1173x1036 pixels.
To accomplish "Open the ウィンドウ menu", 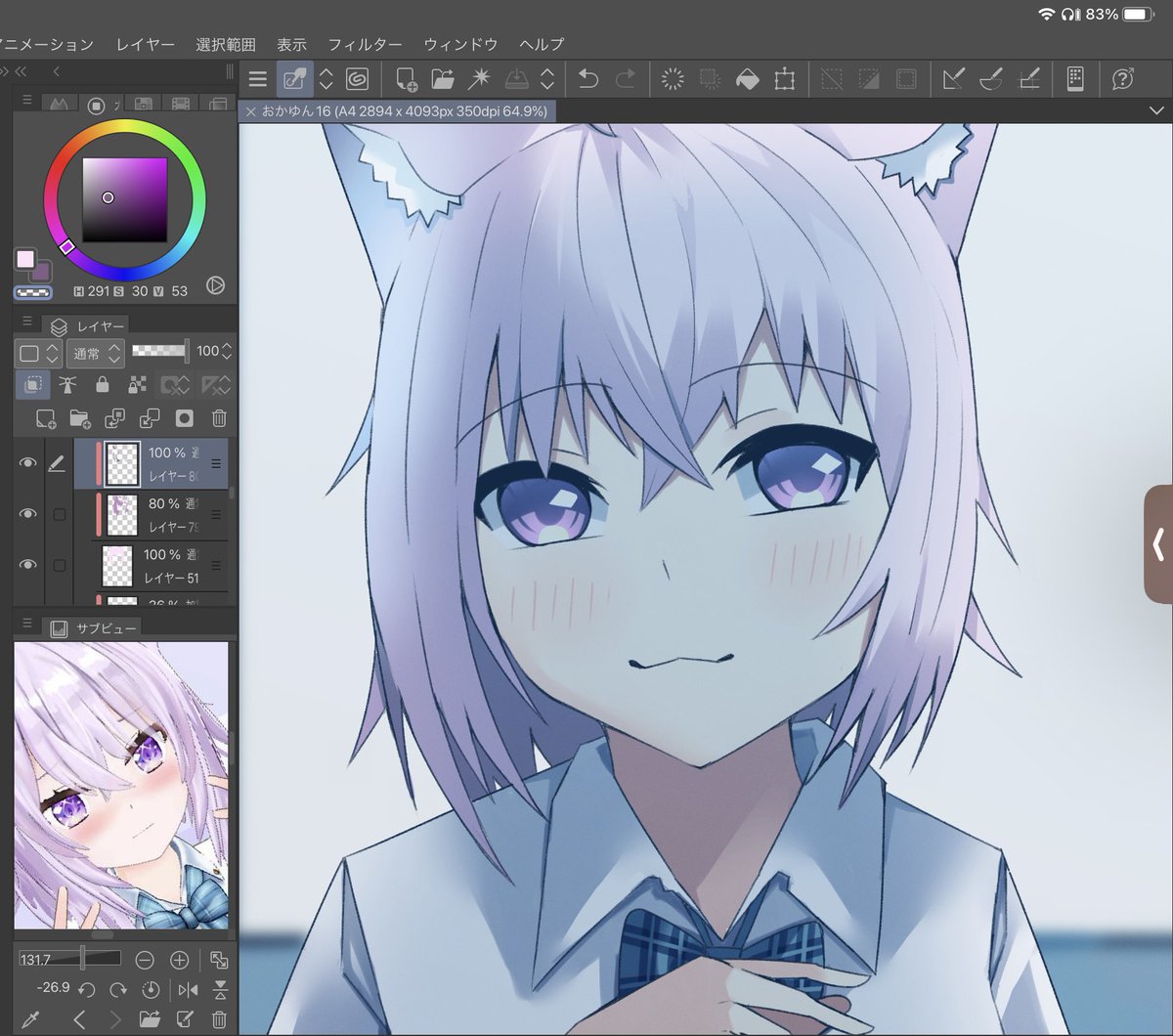I will (460, 44).
